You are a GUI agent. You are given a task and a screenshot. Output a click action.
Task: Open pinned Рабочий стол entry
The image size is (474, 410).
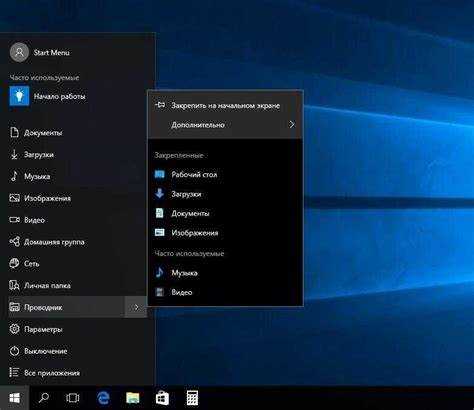tap(225, 174)
